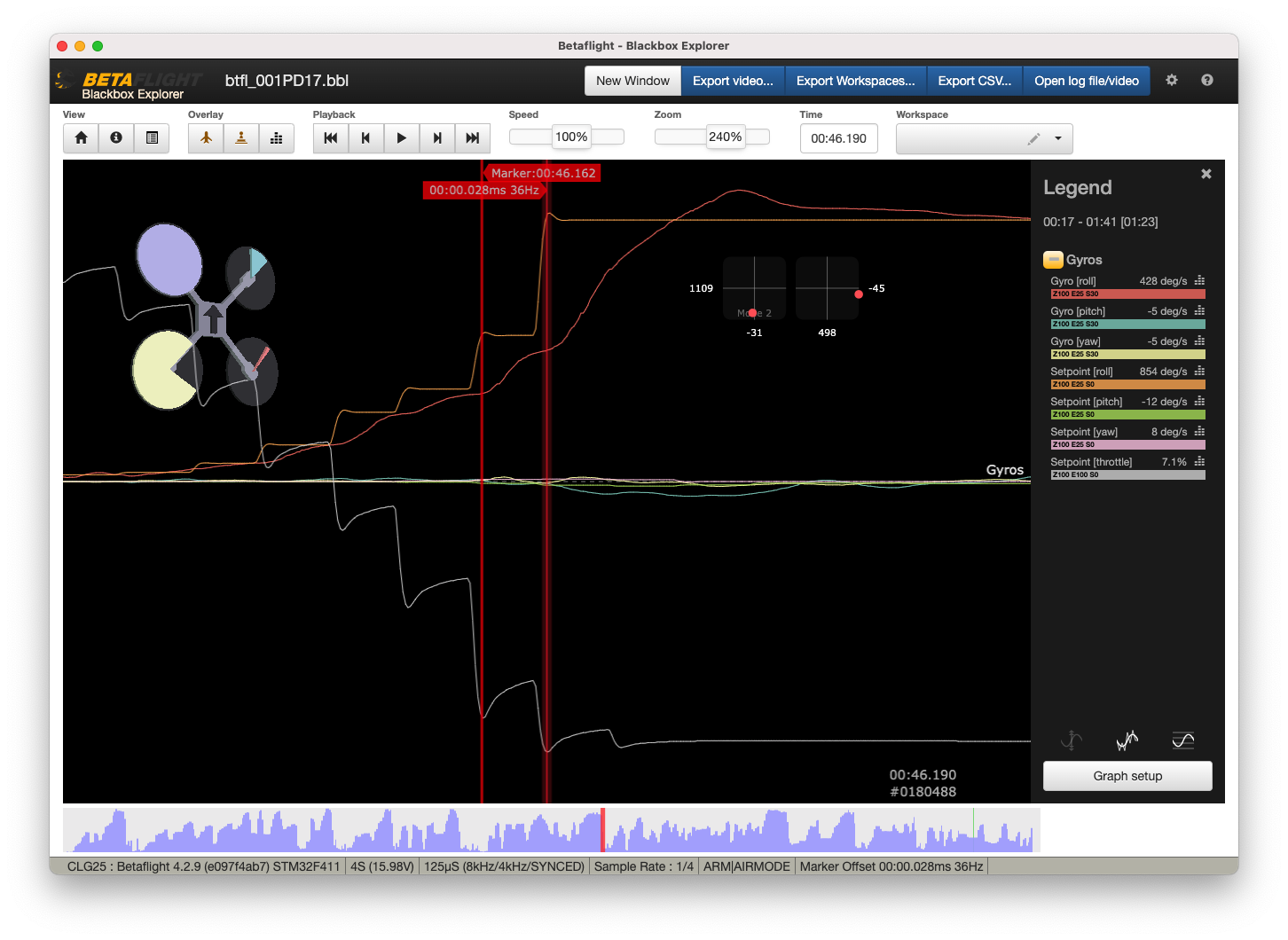The height and width of the screenshot is (940, 1288).
Task: Jump to log end
Action: [x=473, y=138]
